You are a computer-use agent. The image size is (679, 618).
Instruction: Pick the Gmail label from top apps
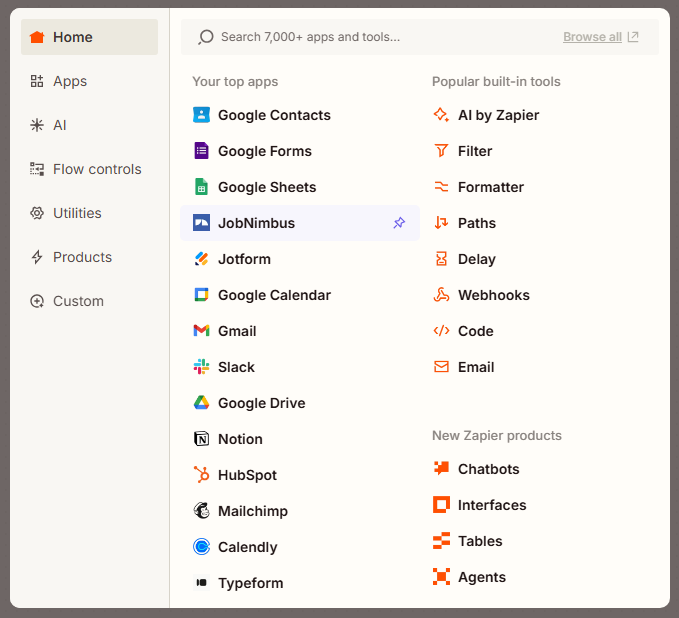tap(237, 331)
